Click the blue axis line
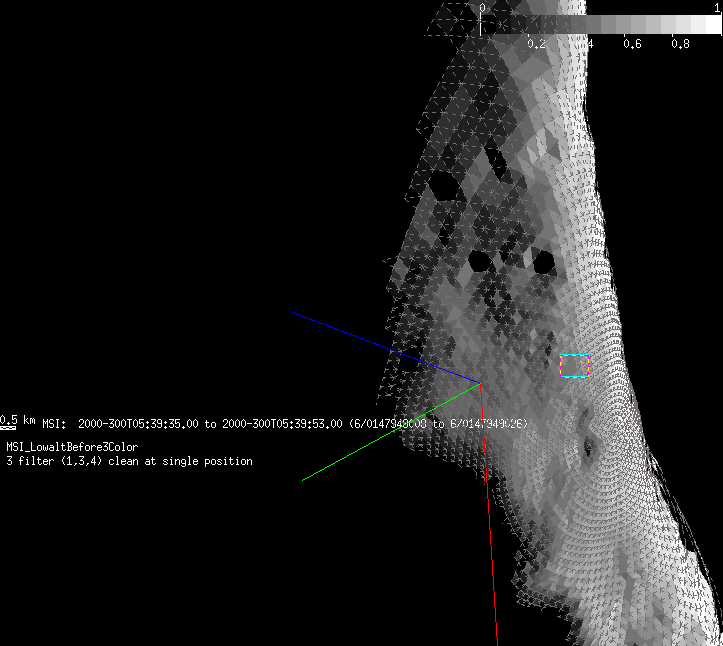This screenshot has width=723, height=646. click(385, 347)
